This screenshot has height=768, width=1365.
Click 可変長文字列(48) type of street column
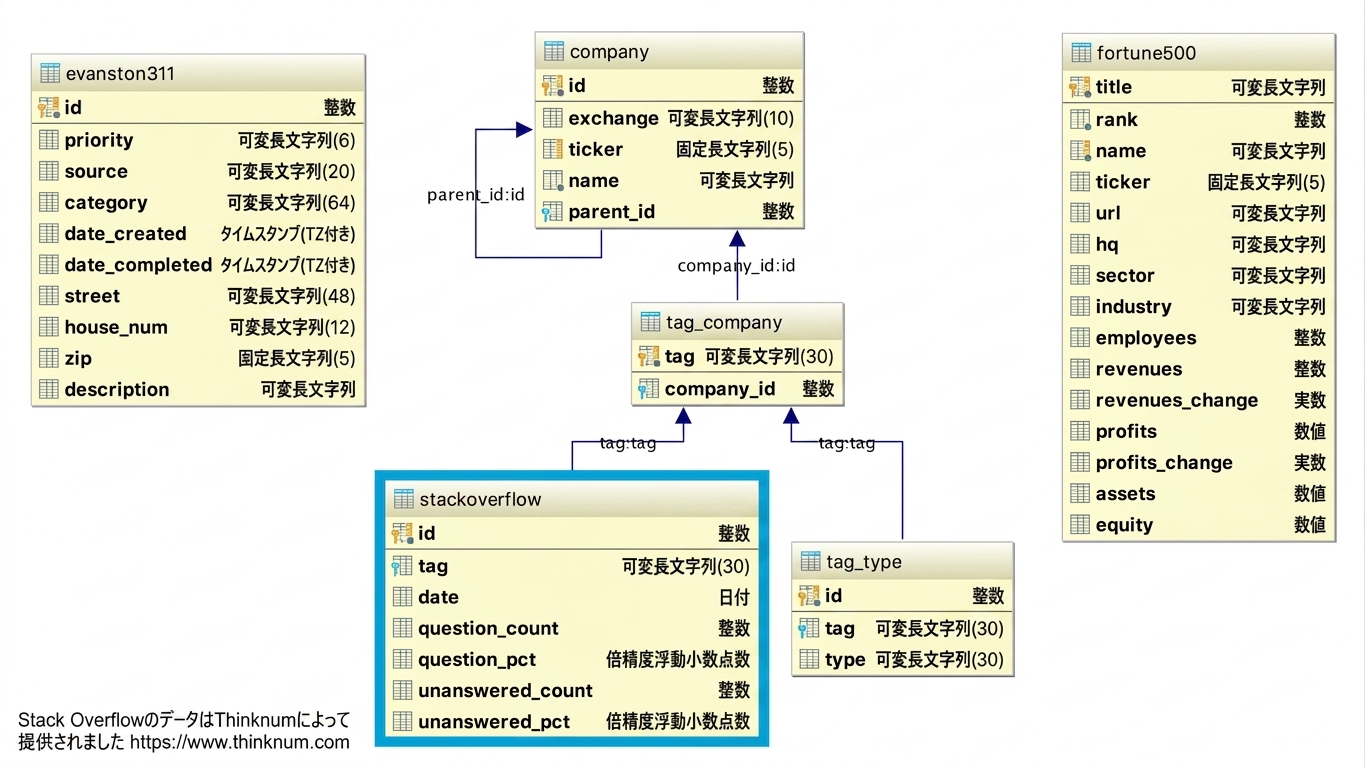click(x=291, y=296)
